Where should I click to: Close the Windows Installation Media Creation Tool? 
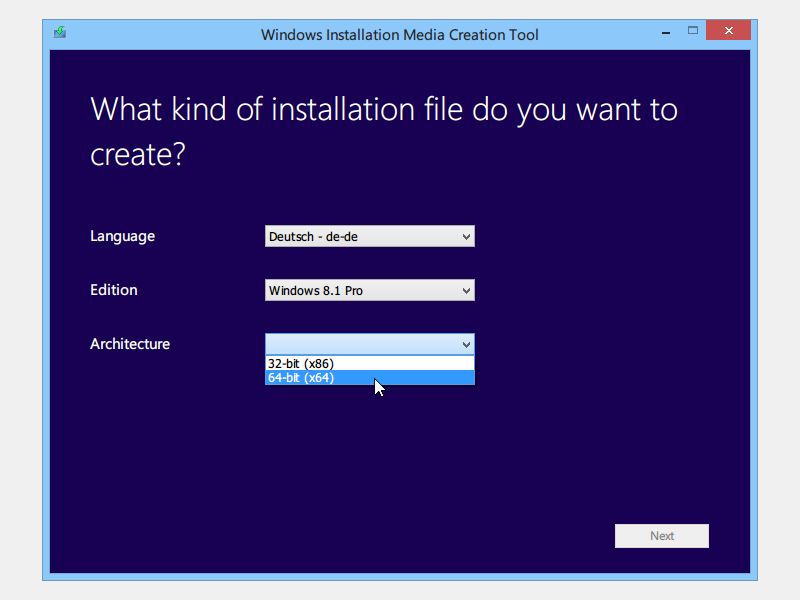(728, 31)
